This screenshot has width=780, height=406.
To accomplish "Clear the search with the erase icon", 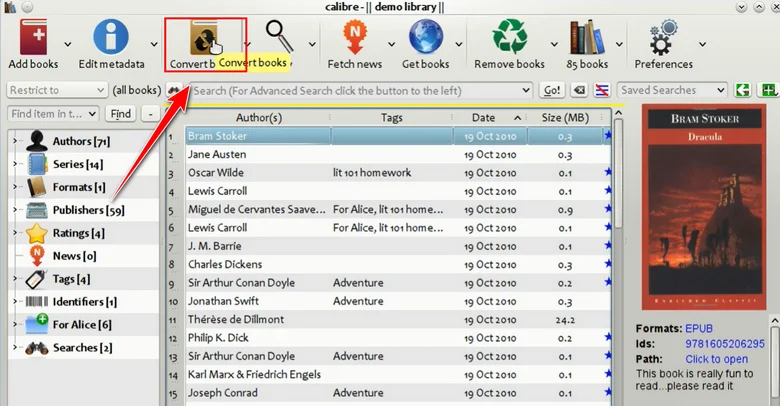I will pyautogui.click(x=579, y=90).
